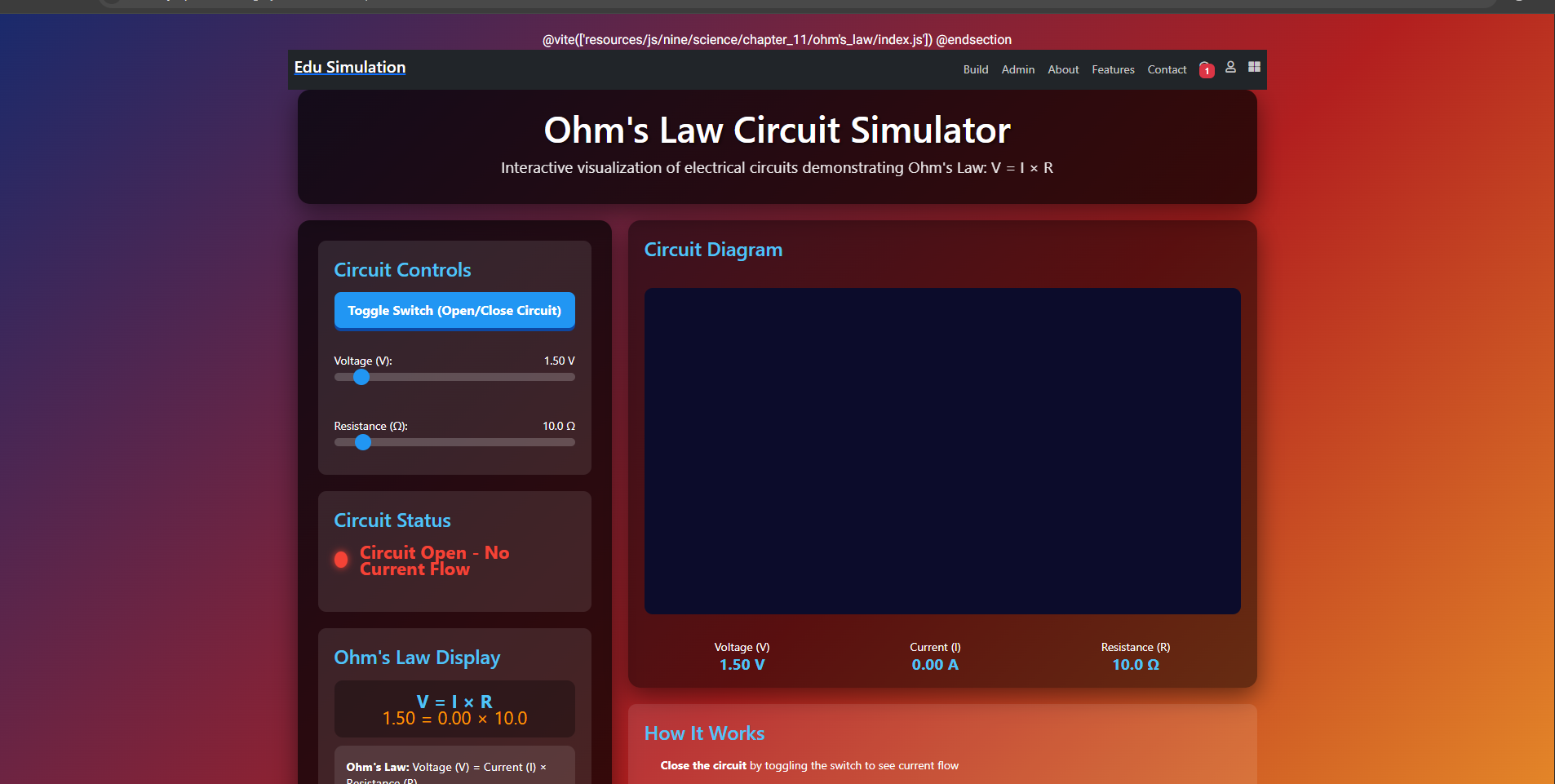Click the '10.0 Ω' resistance slider value

point(559,426)
